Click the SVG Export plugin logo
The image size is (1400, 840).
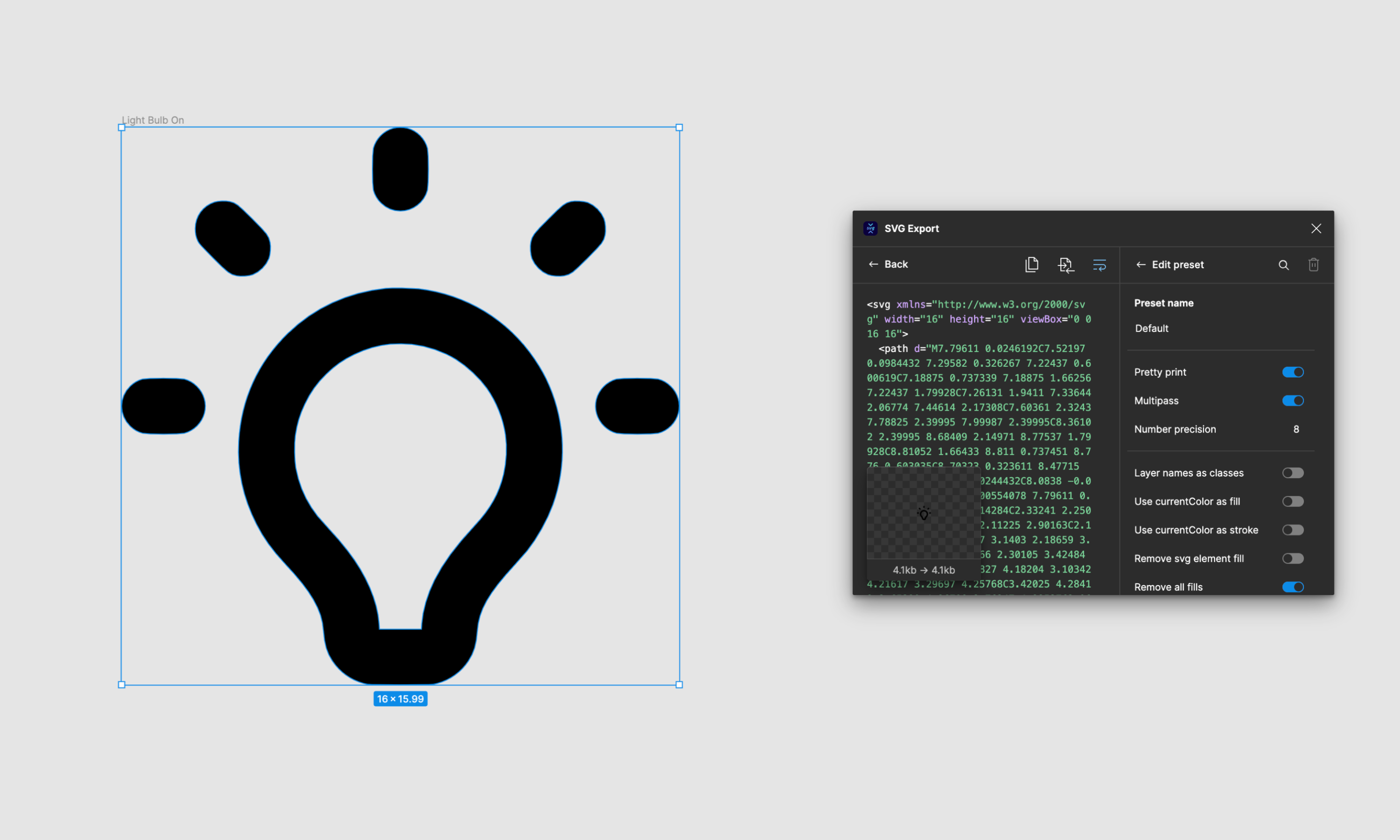870,228
